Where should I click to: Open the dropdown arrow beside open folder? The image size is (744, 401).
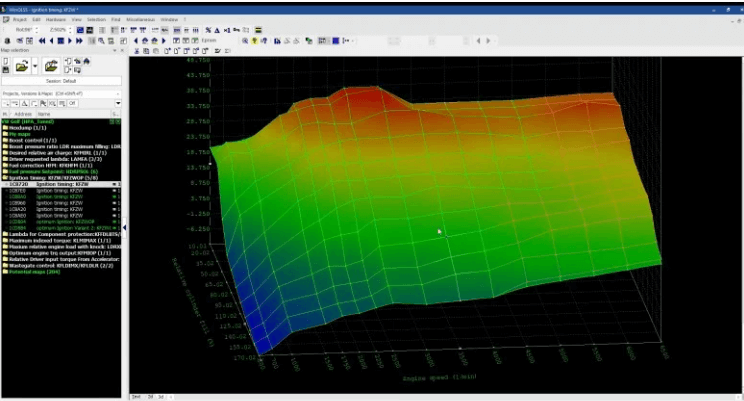(35, 66)
